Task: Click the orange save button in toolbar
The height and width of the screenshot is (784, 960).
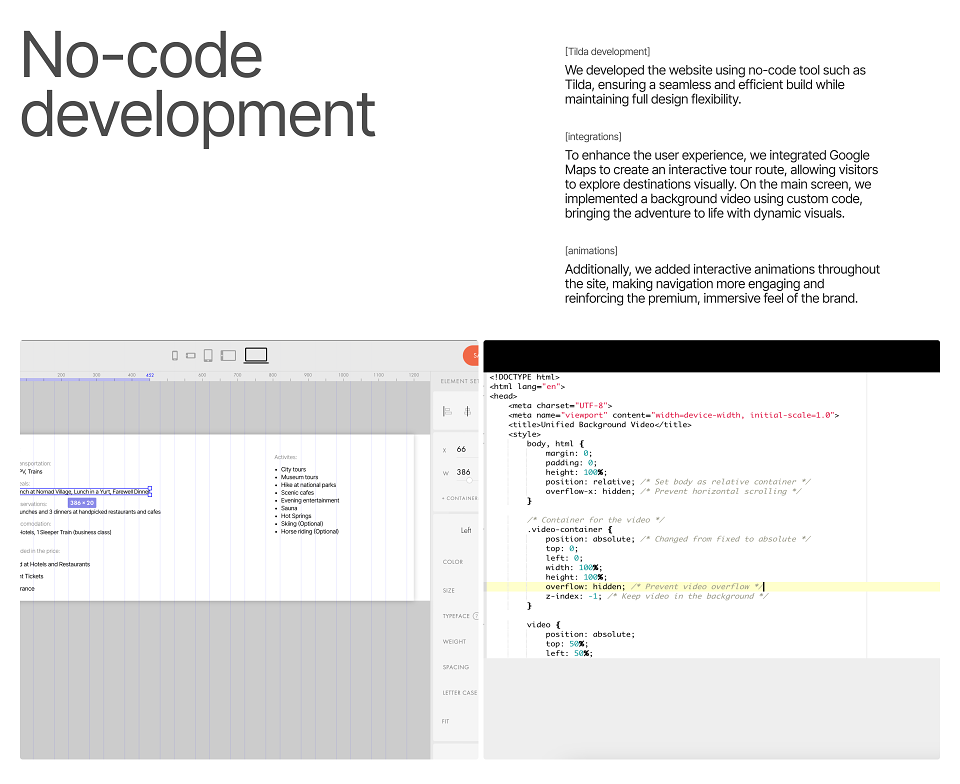Action: (471, 356)
